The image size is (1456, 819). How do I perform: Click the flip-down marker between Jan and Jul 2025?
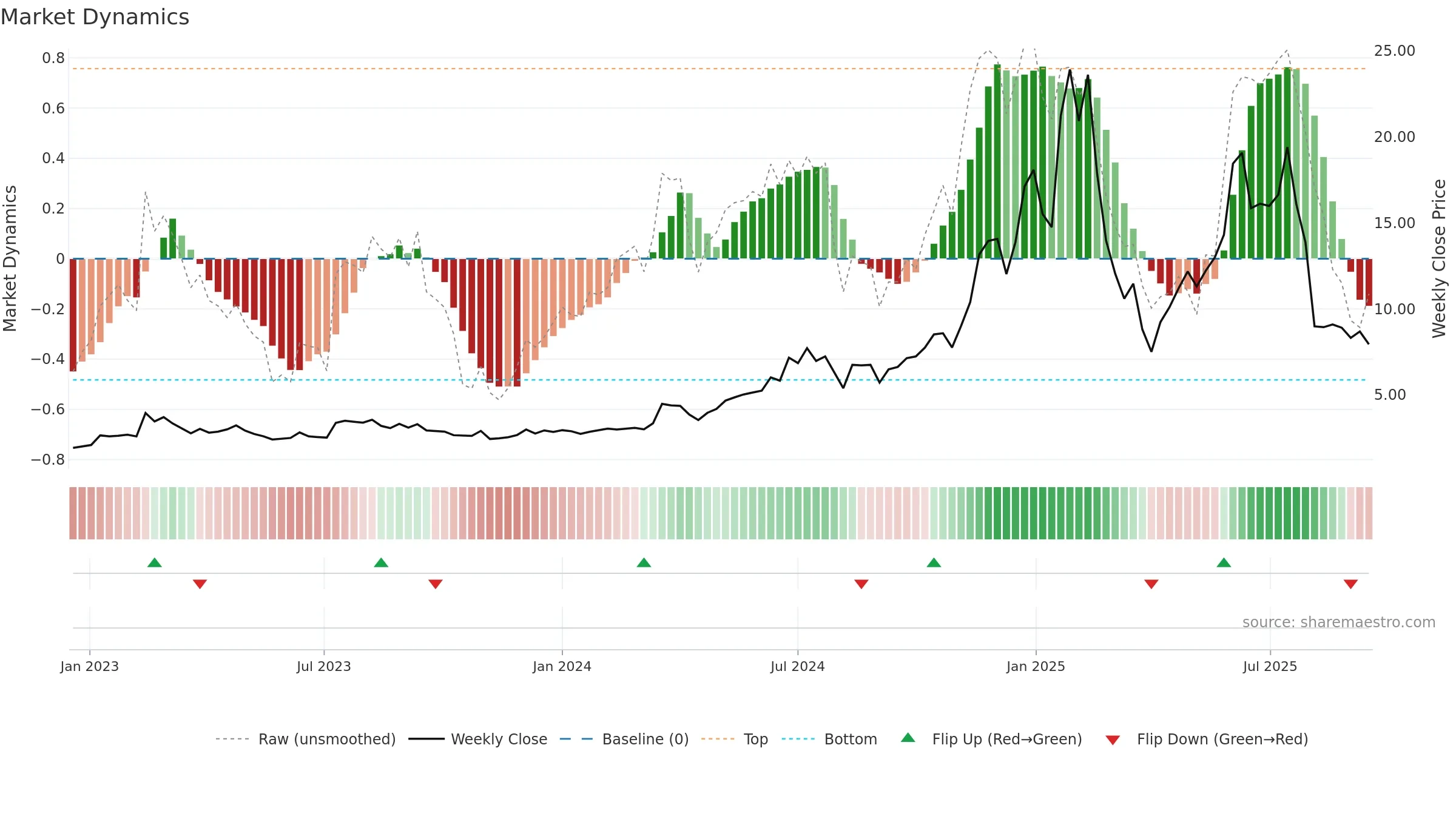click(x=1151, y=584)
